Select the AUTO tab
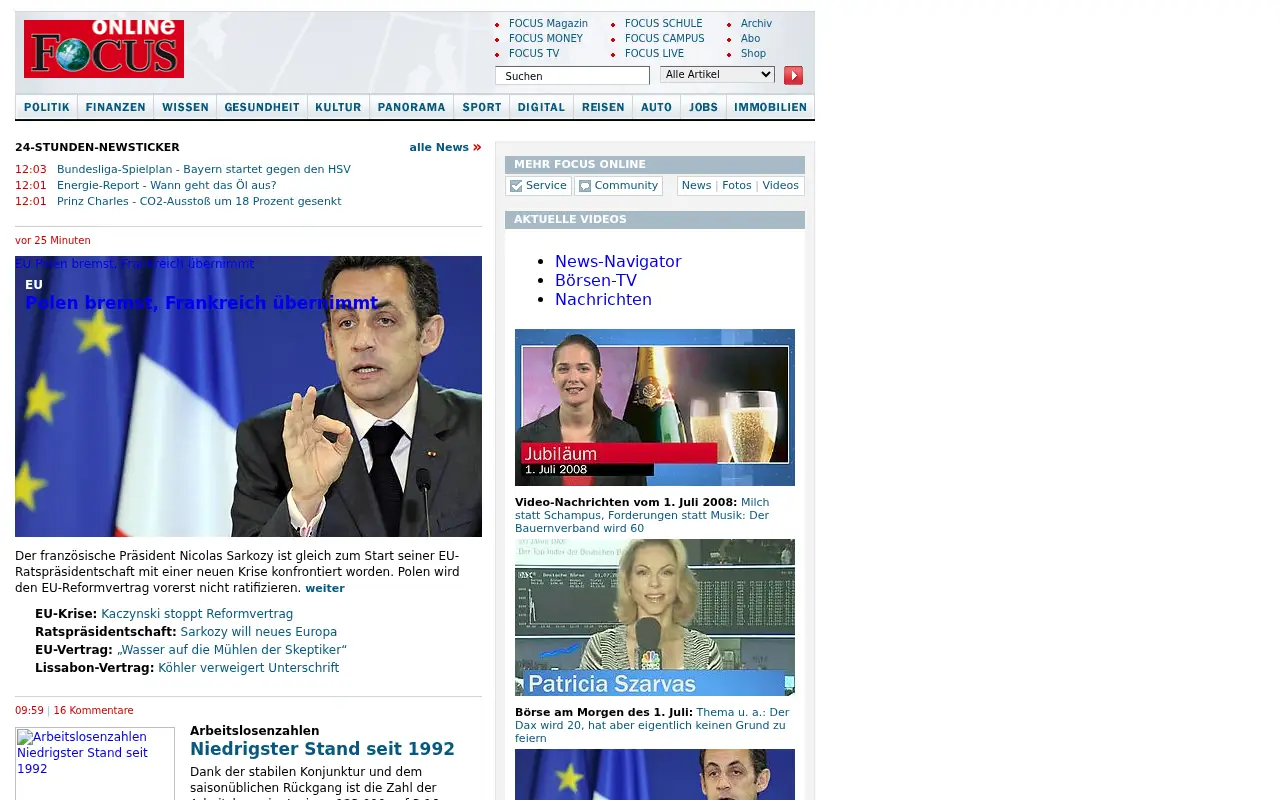The height and width of the screenshot is (800, 1280). tap(656, 107)
